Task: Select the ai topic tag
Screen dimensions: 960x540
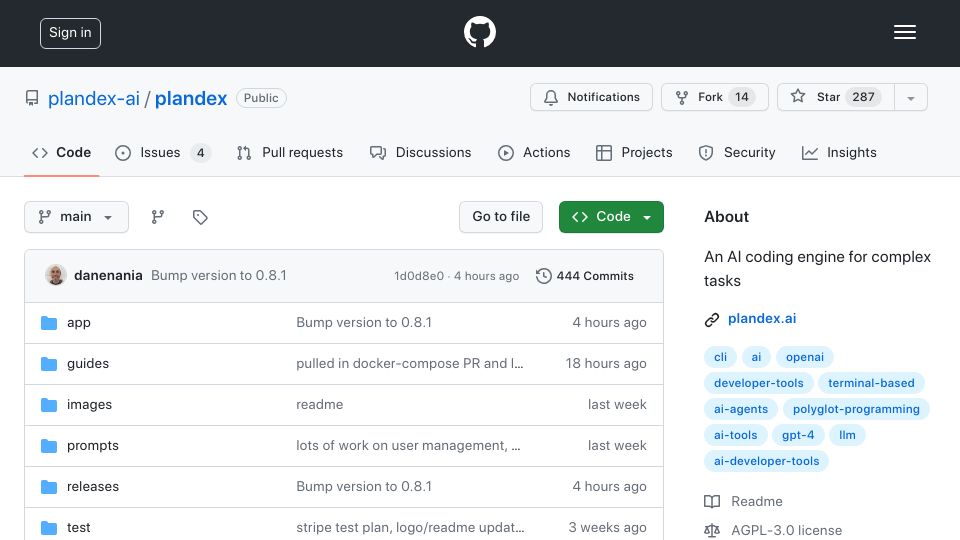Action: (756, 357)
